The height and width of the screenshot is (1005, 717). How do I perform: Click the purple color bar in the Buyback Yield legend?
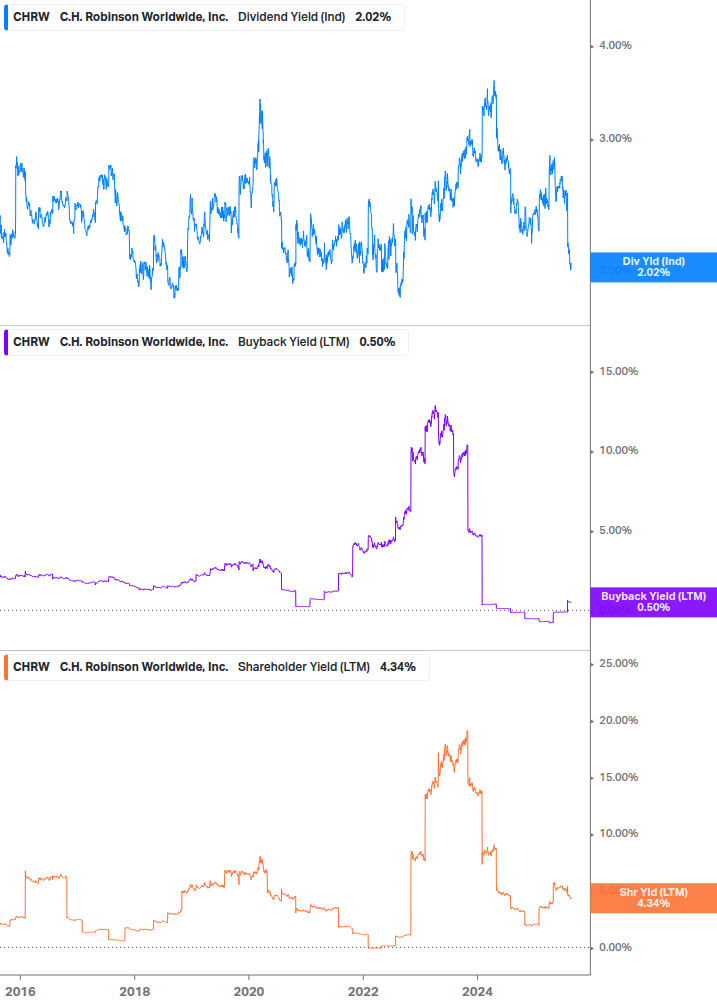(x=6, y=342)
